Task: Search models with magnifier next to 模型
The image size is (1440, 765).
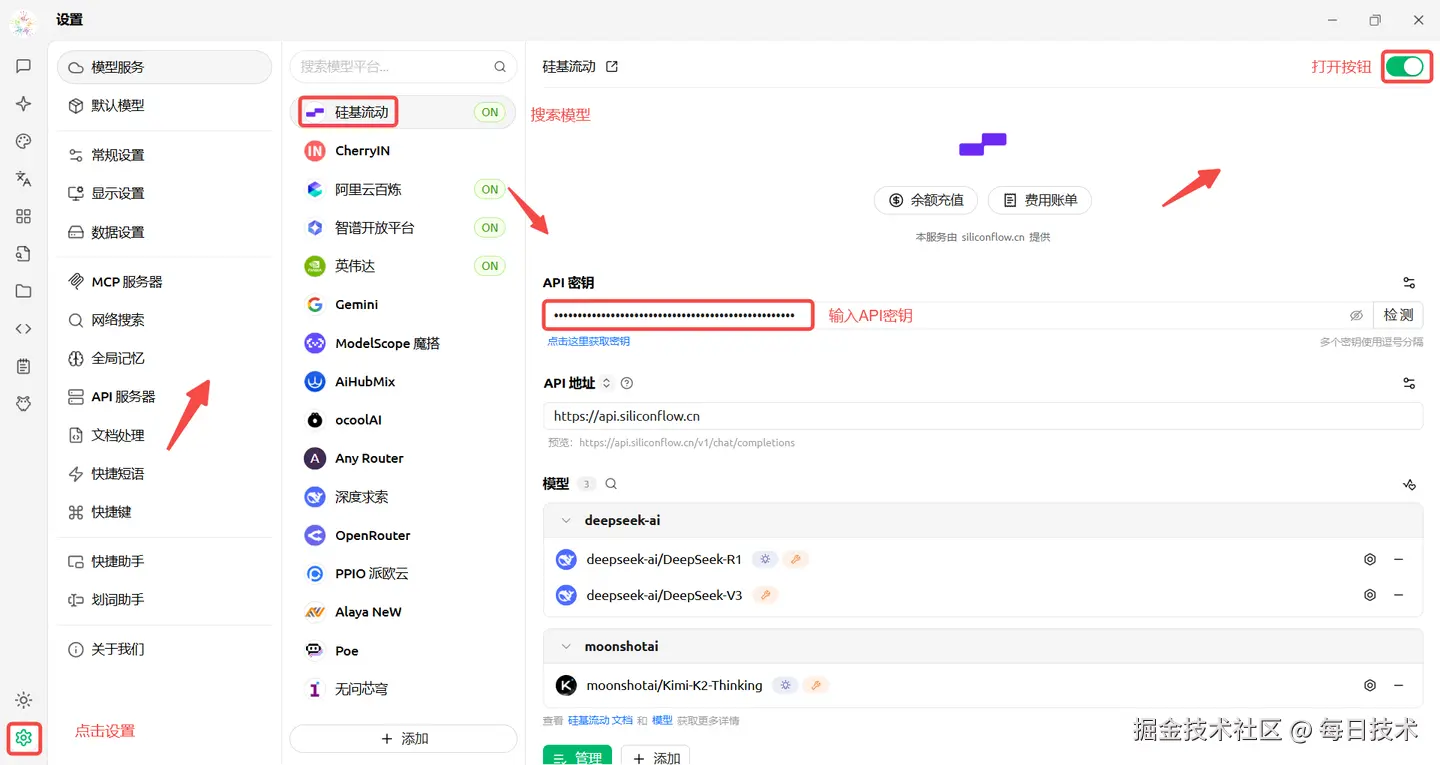Action: coord(611,484)
